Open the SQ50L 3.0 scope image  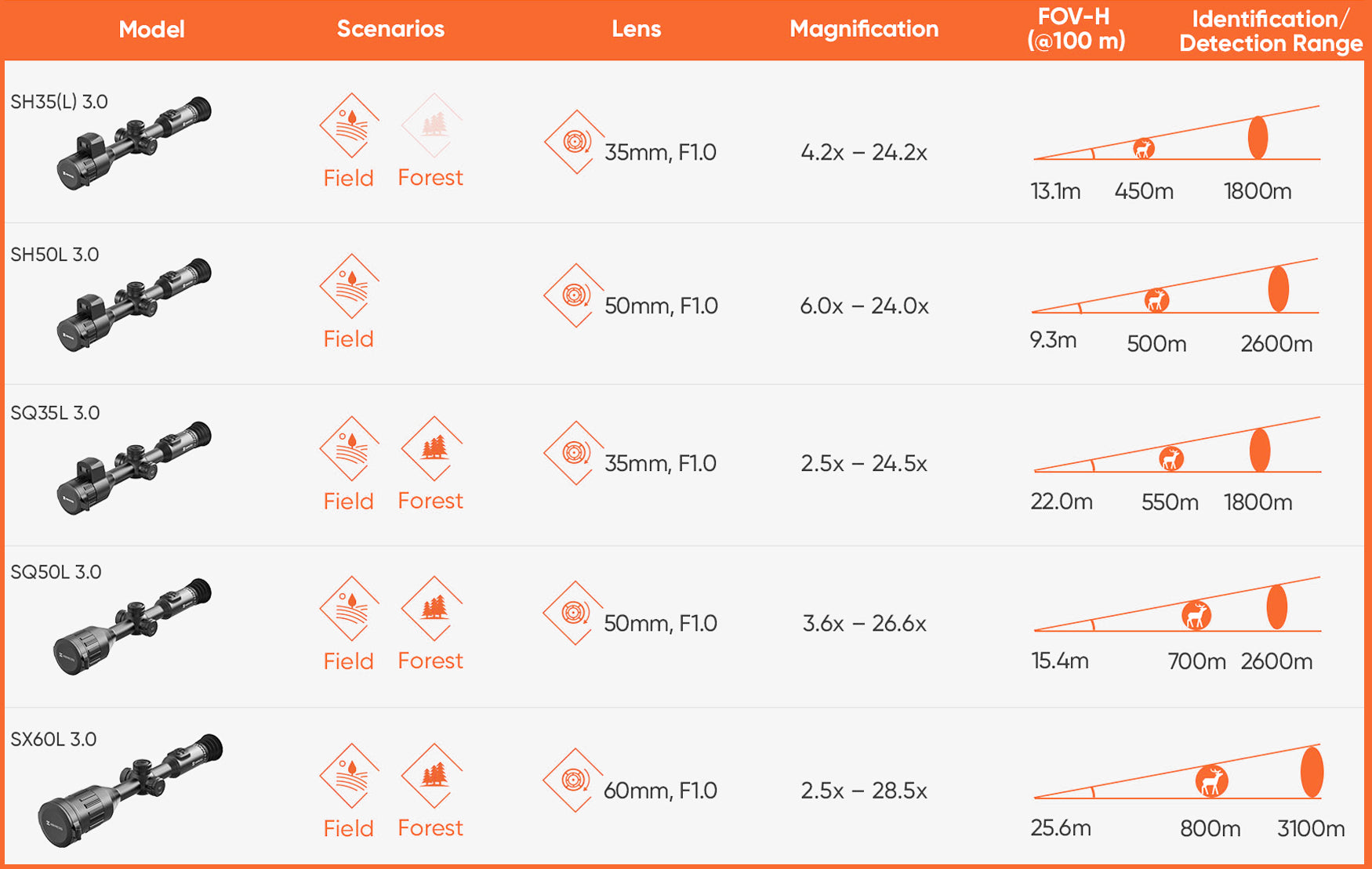click(132, 627)
